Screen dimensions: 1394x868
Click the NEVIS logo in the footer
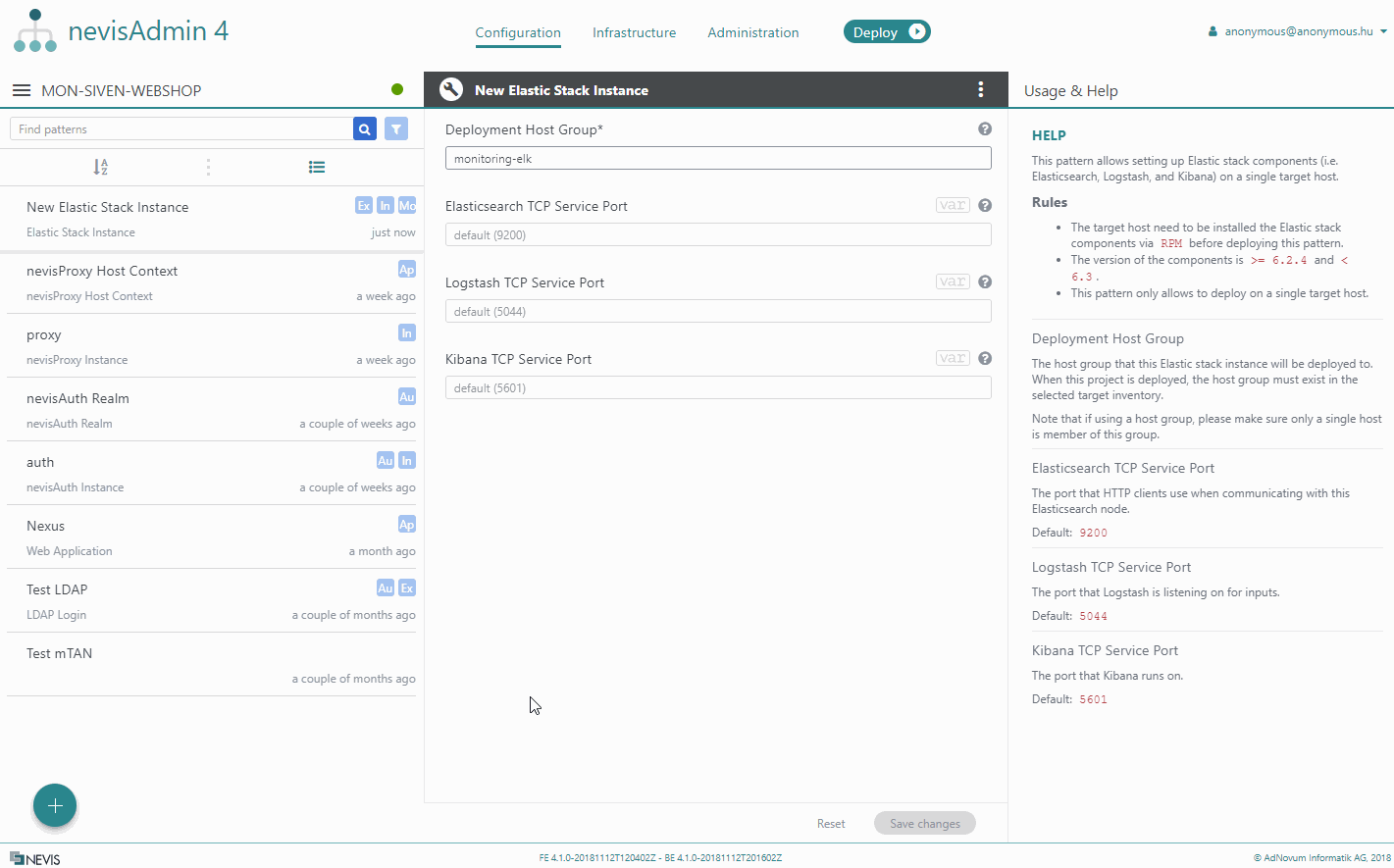tap(35, 858)
